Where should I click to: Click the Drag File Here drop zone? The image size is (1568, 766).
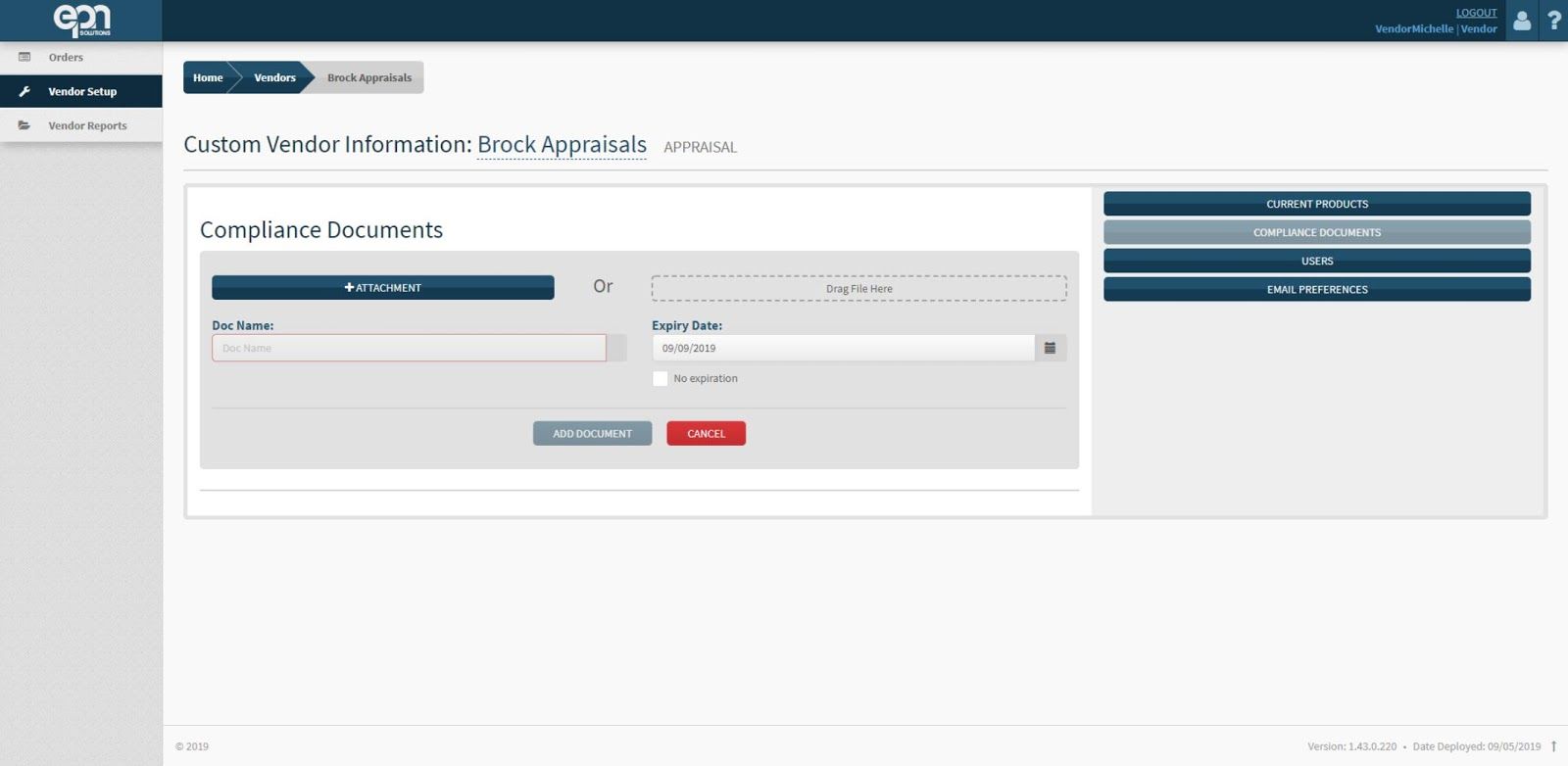coord(858,288)
